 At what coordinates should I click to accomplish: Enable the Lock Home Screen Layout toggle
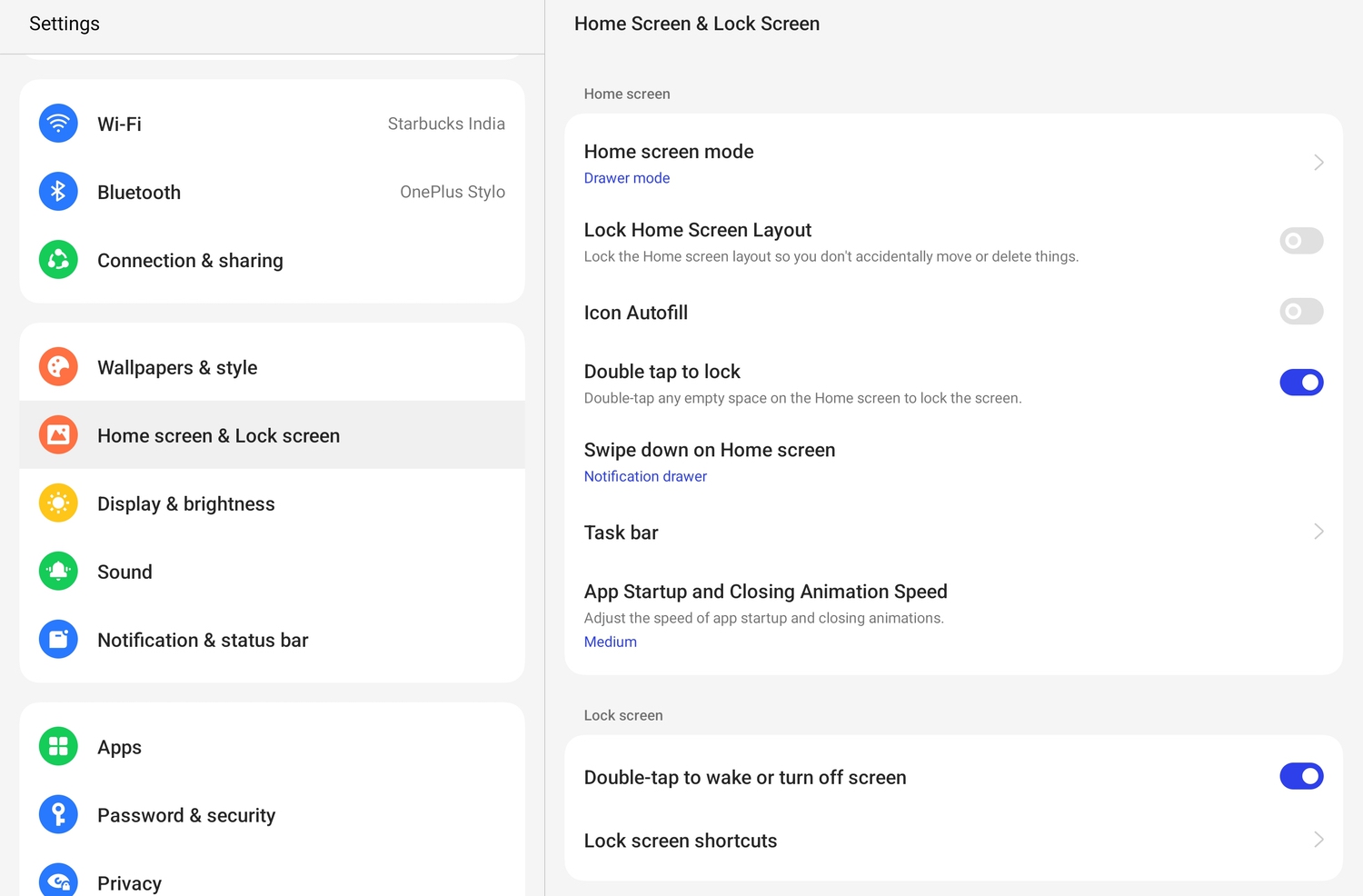click(x=1300, y=241)
